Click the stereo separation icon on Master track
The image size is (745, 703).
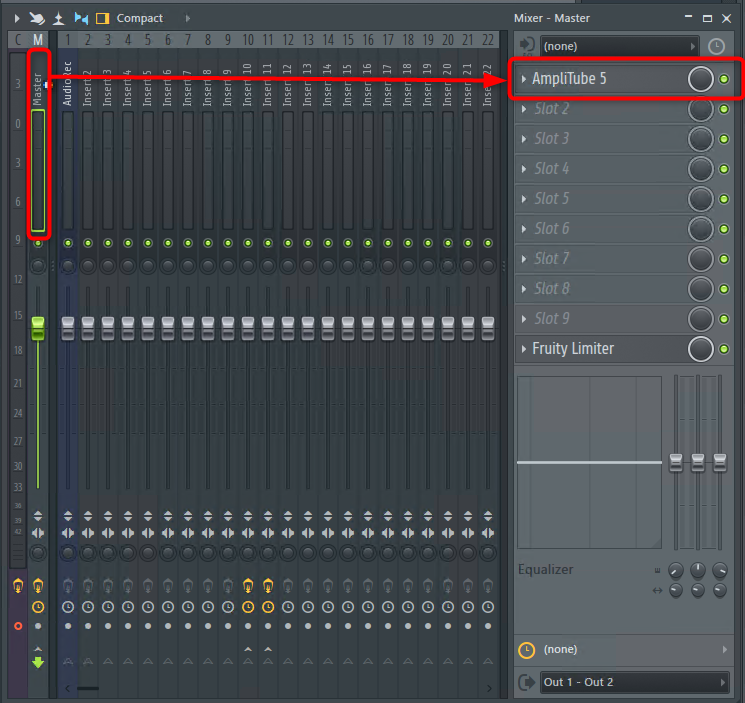(x=38, y=533)
